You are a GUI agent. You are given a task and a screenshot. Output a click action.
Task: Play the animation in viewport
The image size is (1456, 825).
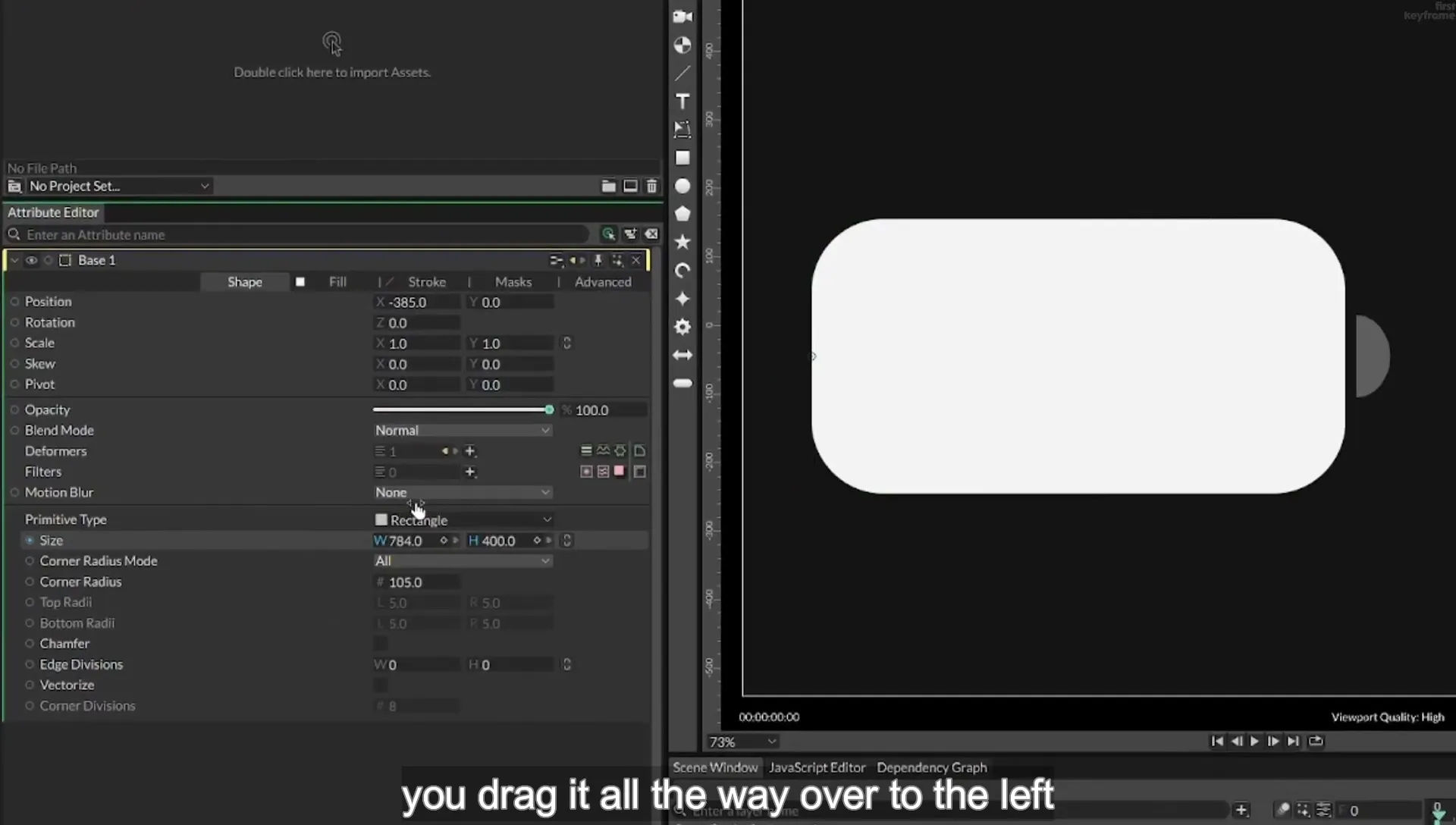[x=1254, y=741]
